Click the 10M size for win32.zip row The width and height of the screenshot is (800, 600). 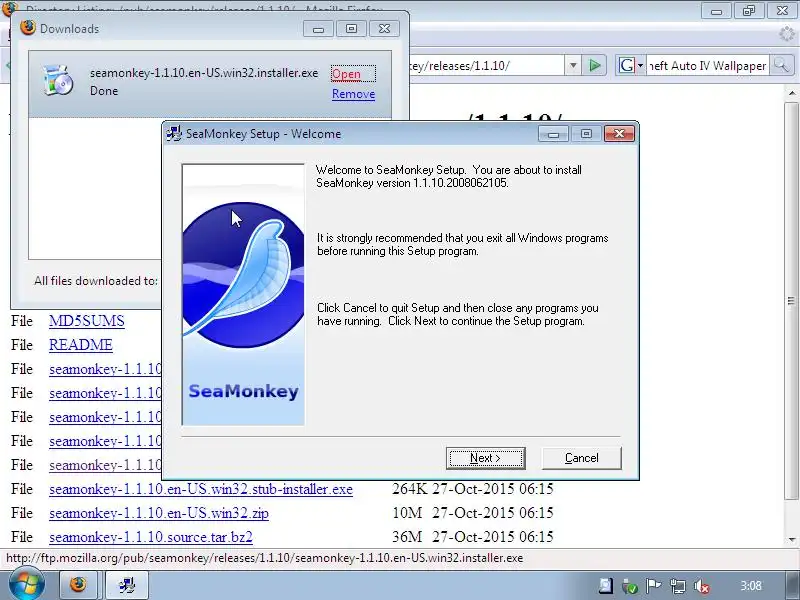click(407, 513)
